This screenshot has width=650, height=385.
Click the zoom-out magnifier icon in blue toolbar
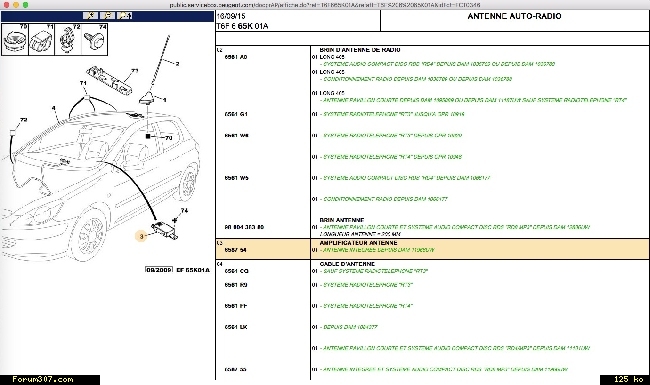click(x=107, y=16)
